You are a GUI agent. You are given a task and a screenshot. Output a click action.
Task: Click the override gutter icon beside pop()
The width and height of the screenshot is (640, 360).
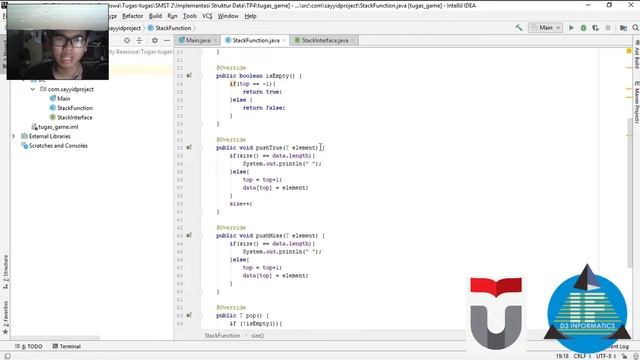point(189,315)
